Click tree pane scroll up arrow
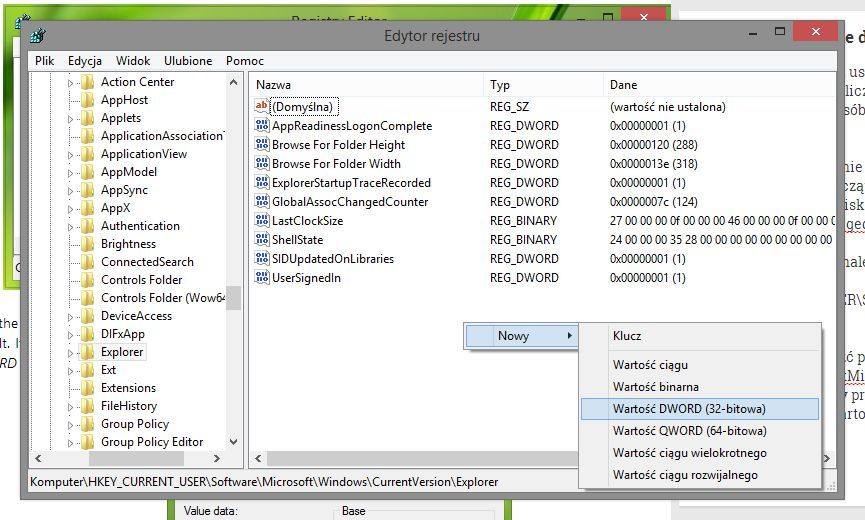Image resolution: width=865 pixels, height=520 pixels. tap(233, 82)
